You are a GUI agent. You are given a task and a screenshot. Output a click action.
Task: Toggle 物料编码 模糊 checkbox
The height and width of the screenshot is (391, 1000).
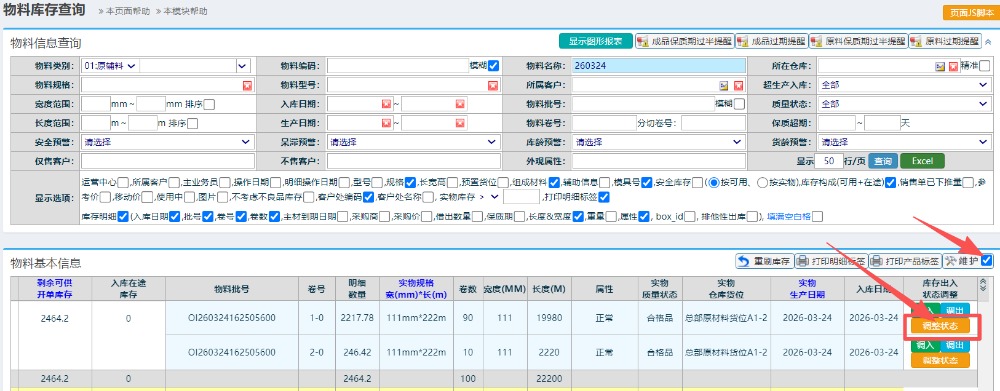494,65
